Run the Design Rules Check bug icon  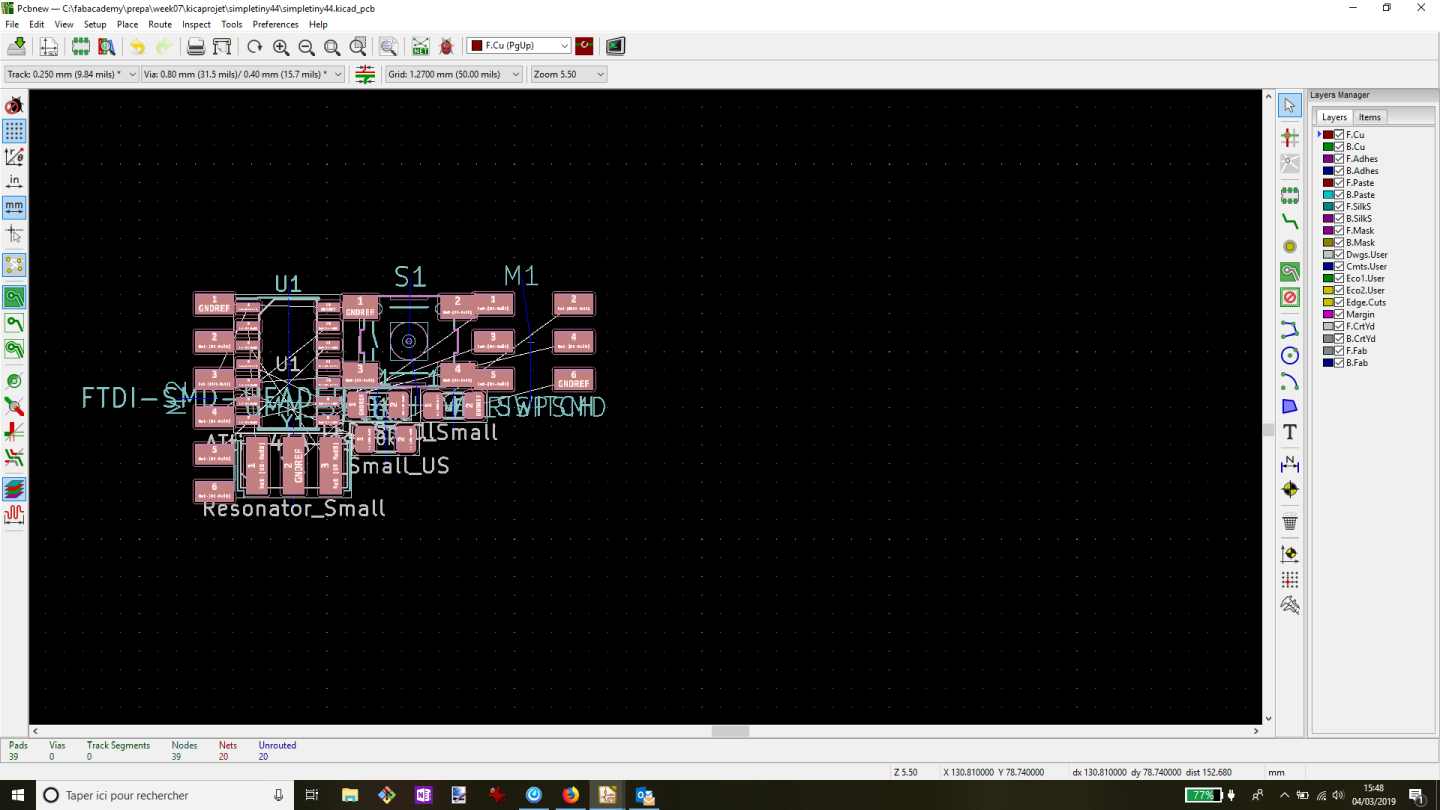pos(446,46)
